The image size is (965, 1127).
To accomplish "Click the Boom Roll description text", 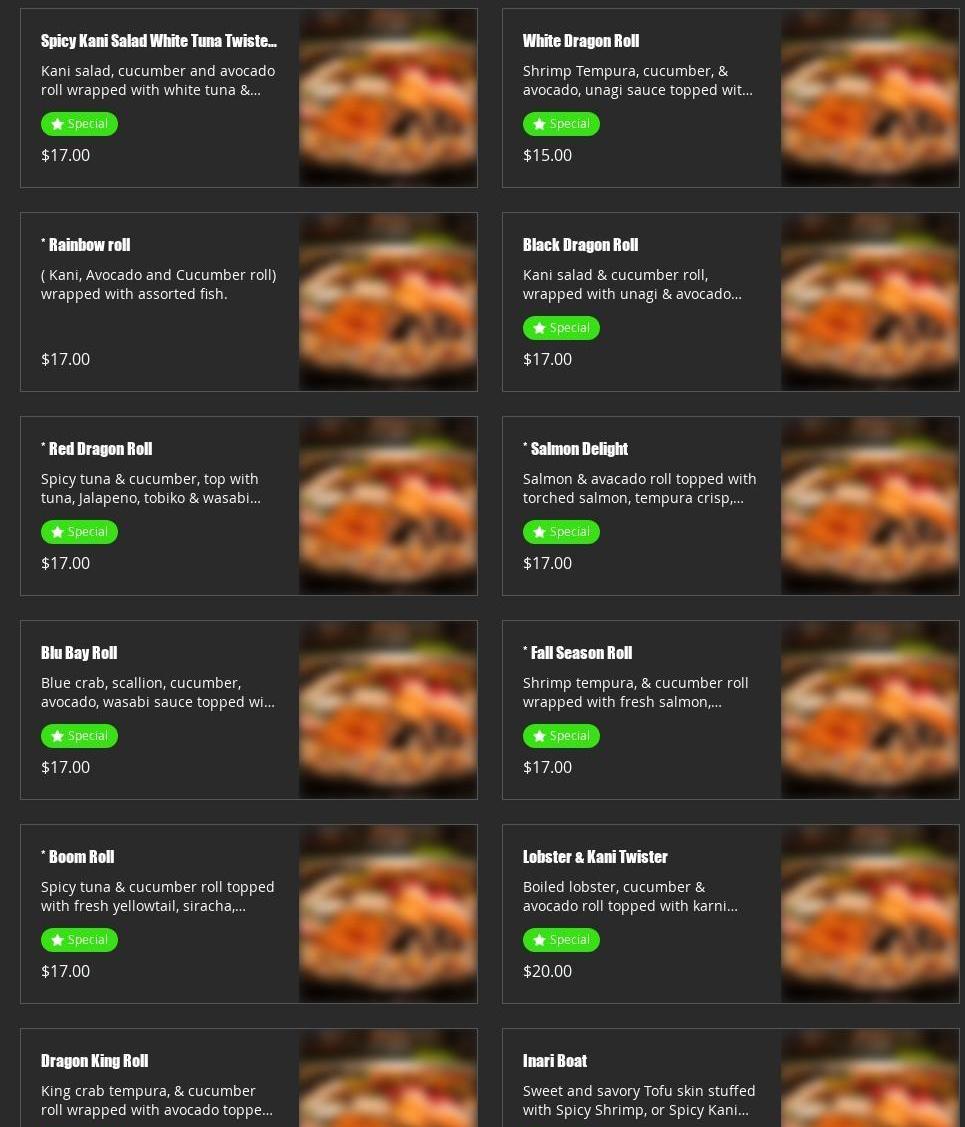I will coord(157,896).
